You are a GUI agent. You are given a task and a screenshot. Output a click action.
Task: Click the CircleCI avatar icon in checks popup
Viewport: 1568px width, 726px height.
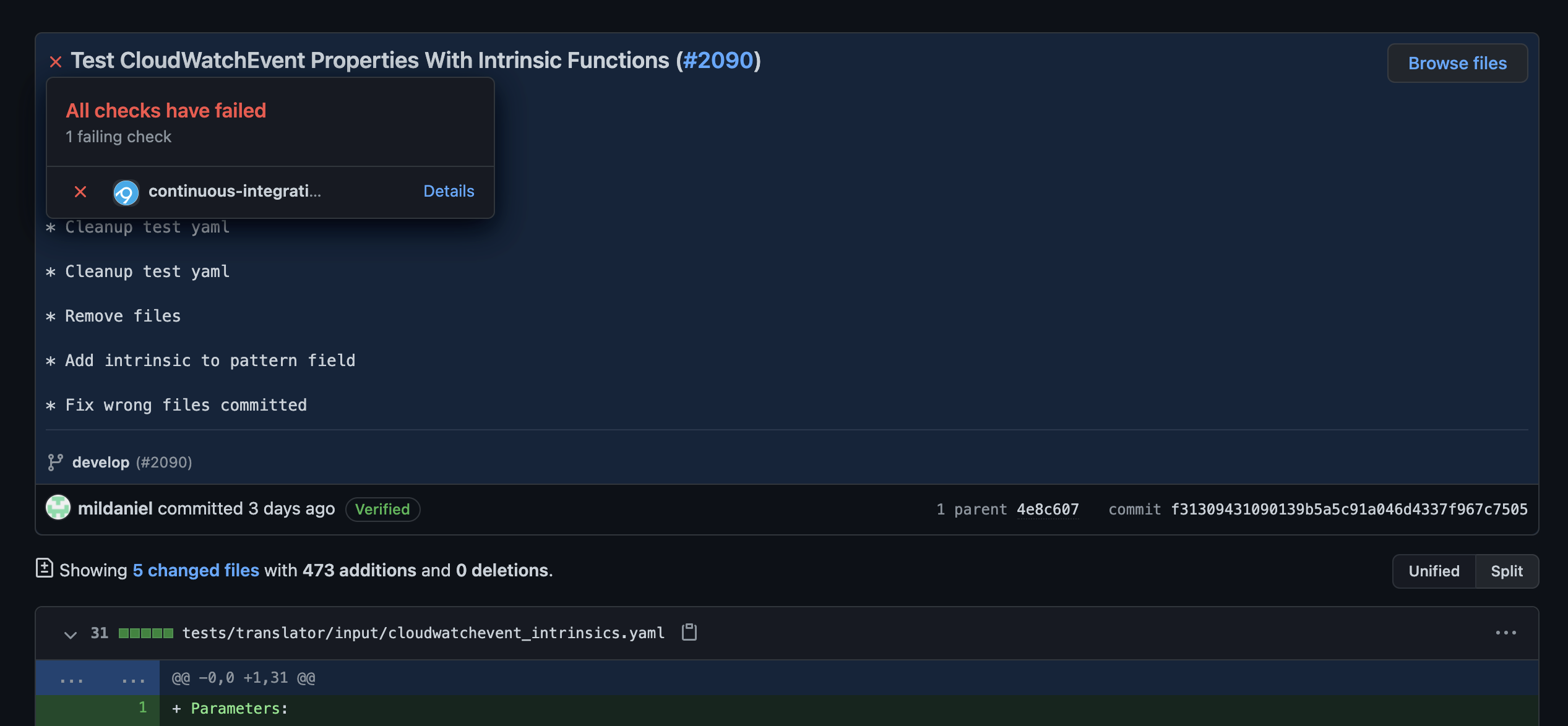click(x=126, y=193)
